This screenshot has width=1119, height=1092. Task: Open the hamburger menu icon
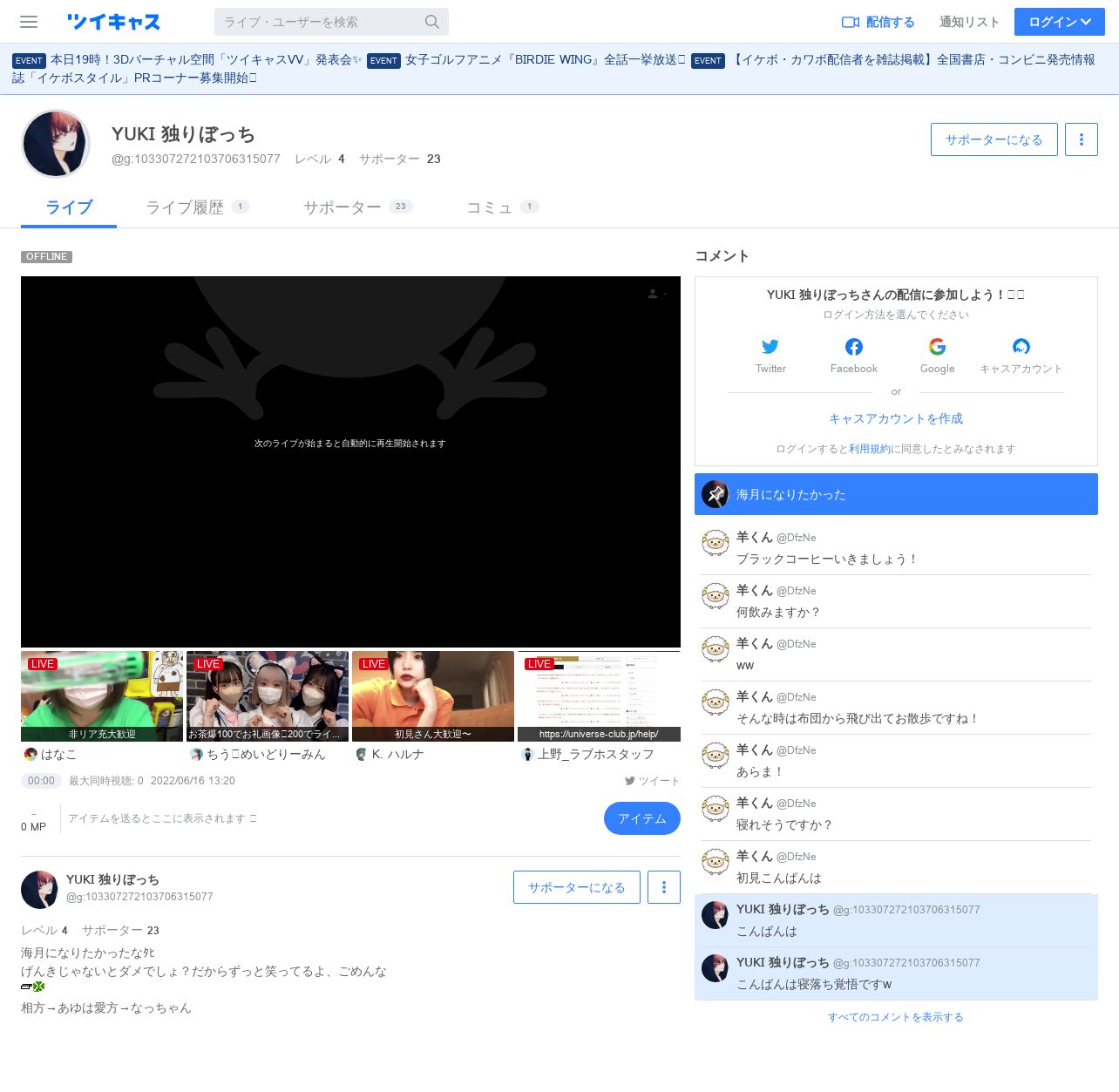coord(29,22)
